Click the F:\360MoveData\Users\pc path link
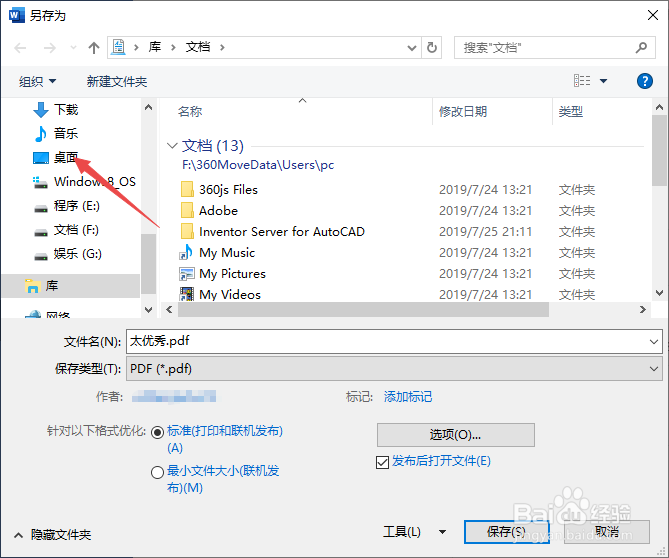This screenshot has height=558, width=669. tap(258, 165)
